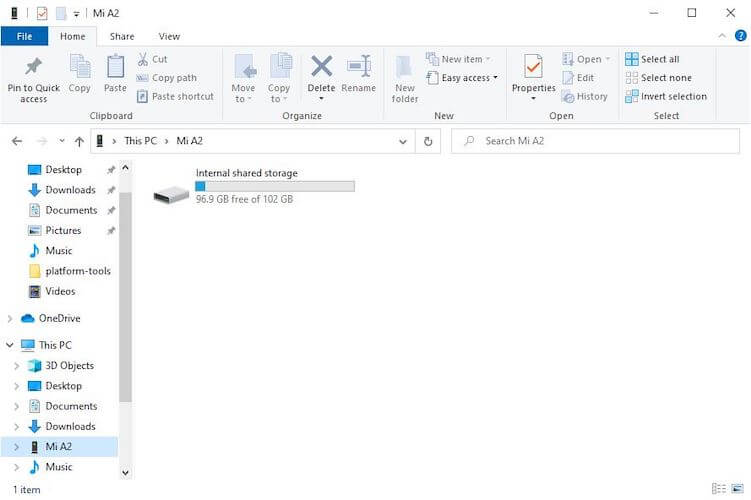Image resolution: width=751 pixels, height=500 pixels.
Task: Click Properties icon in quick access toolbar
Action: [x=42, y=13]
